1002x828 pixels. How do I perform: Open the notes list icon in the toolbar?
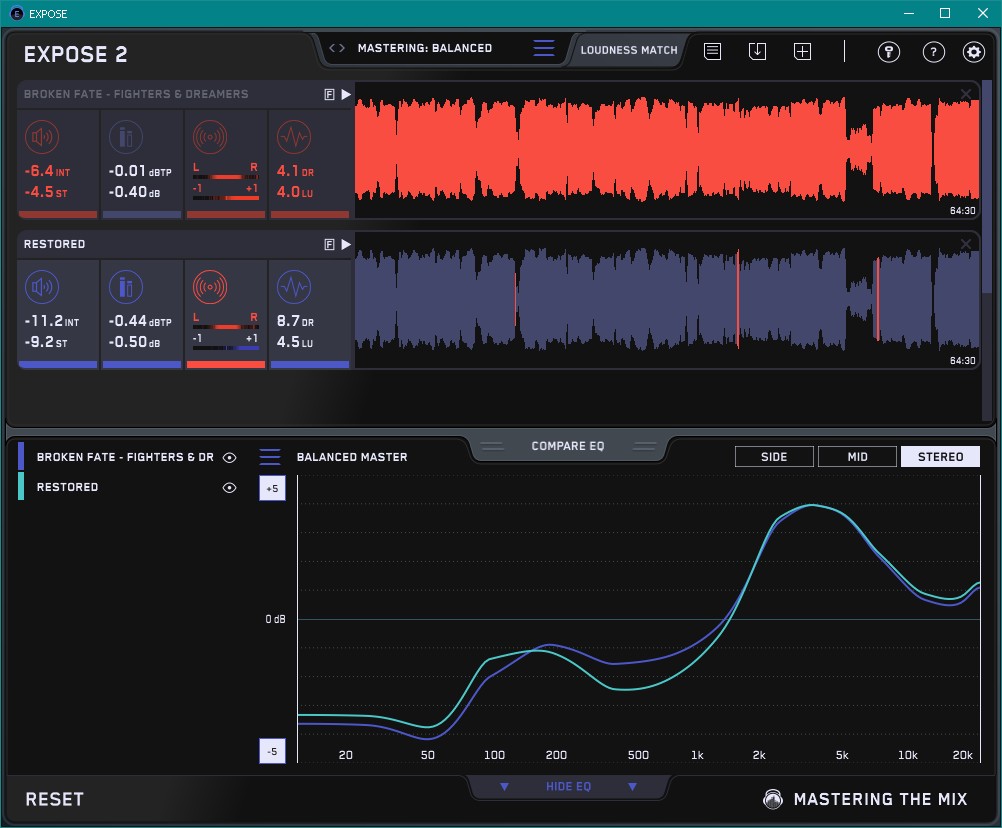click(712, 51)
